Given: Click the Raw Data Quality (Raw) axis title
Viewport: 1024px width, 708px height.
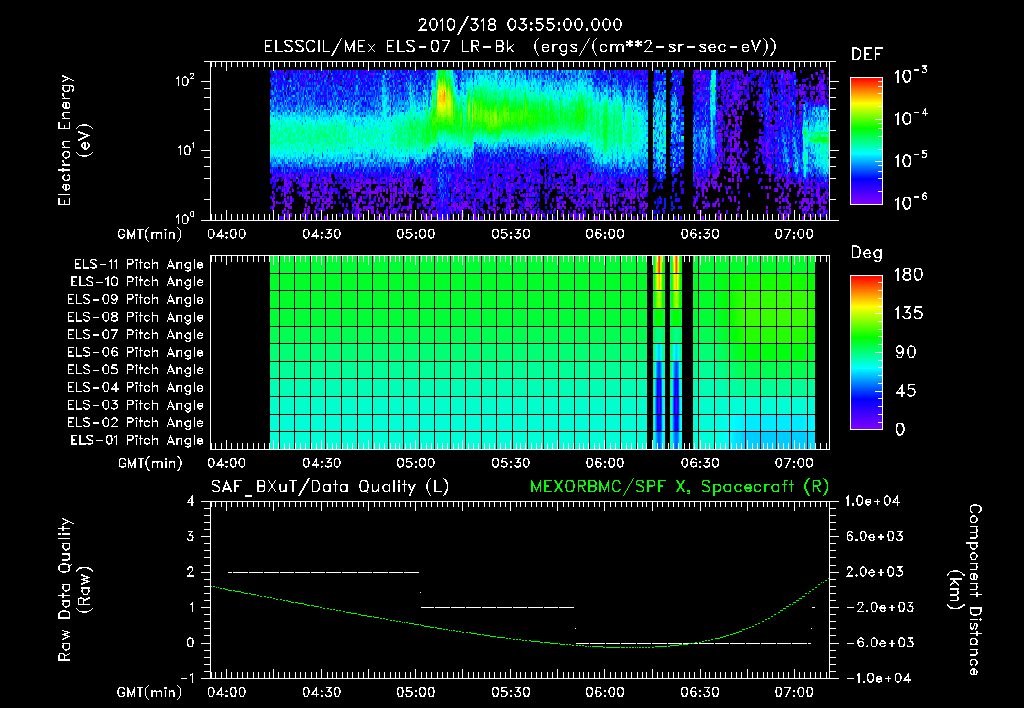Looking at the screenshot, I should point(74,590).
